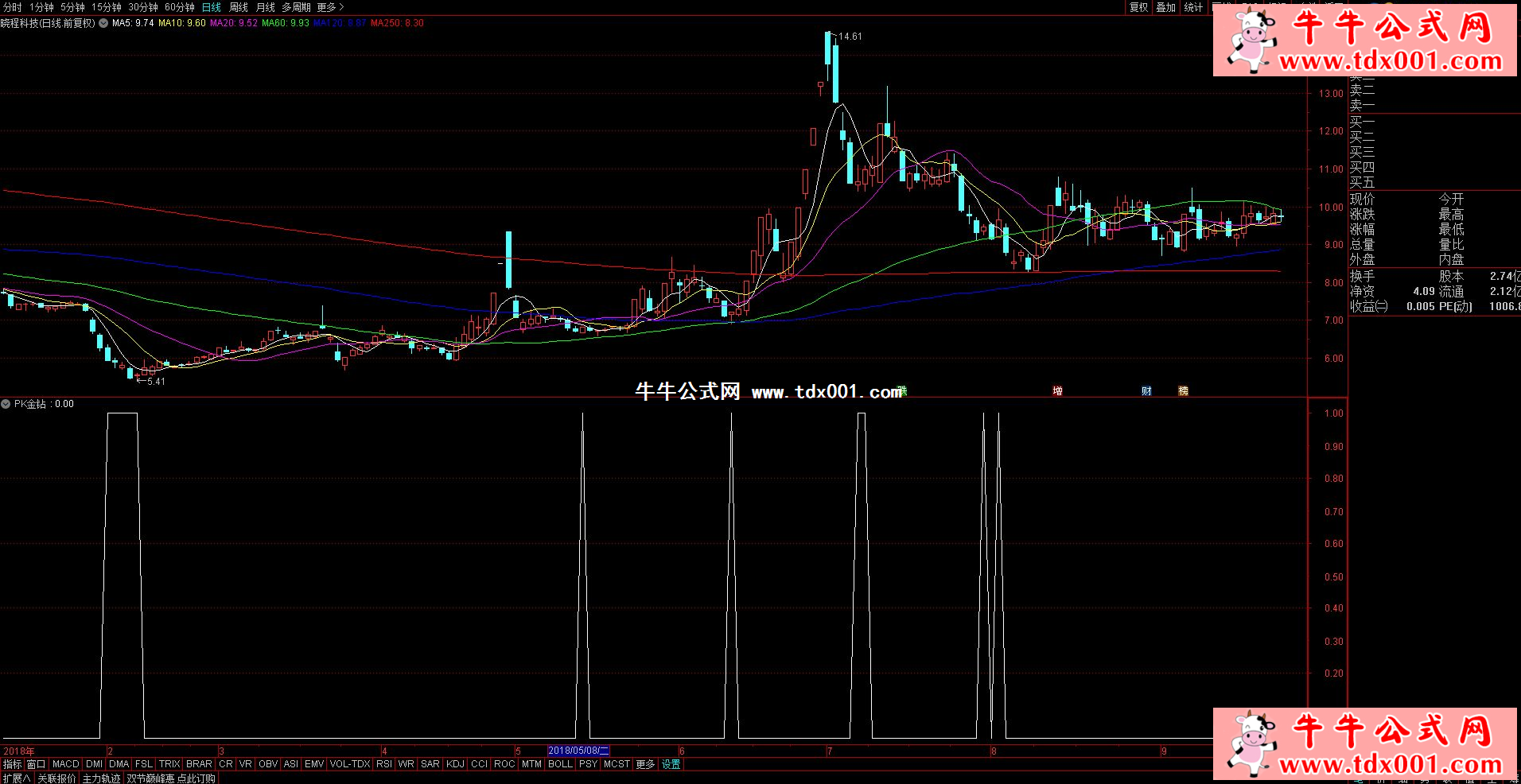Switch indicator to WR
Image resolution: width=1521 pixels, height=784 pixels.
(x=407, y=764)
